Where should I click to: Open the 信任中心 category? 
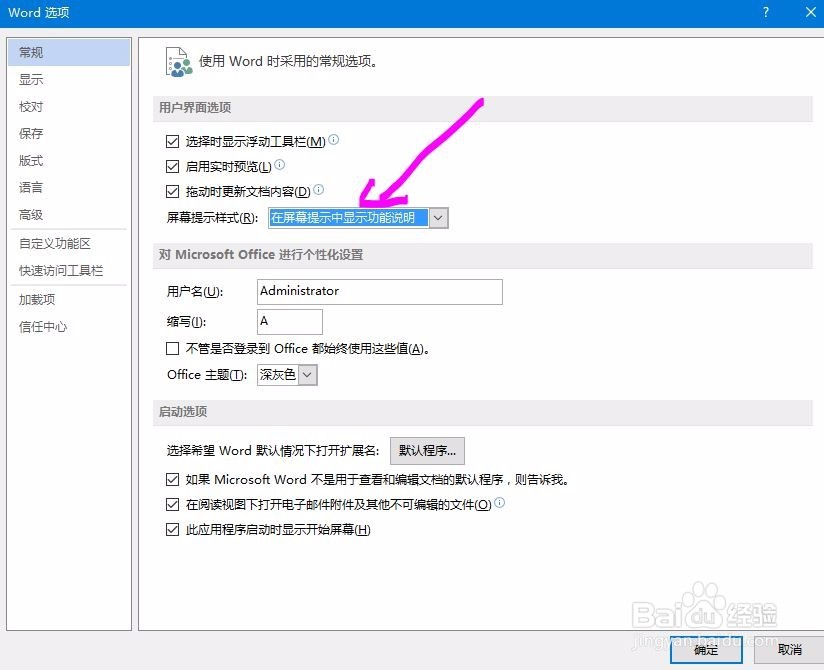coord(69,327)
